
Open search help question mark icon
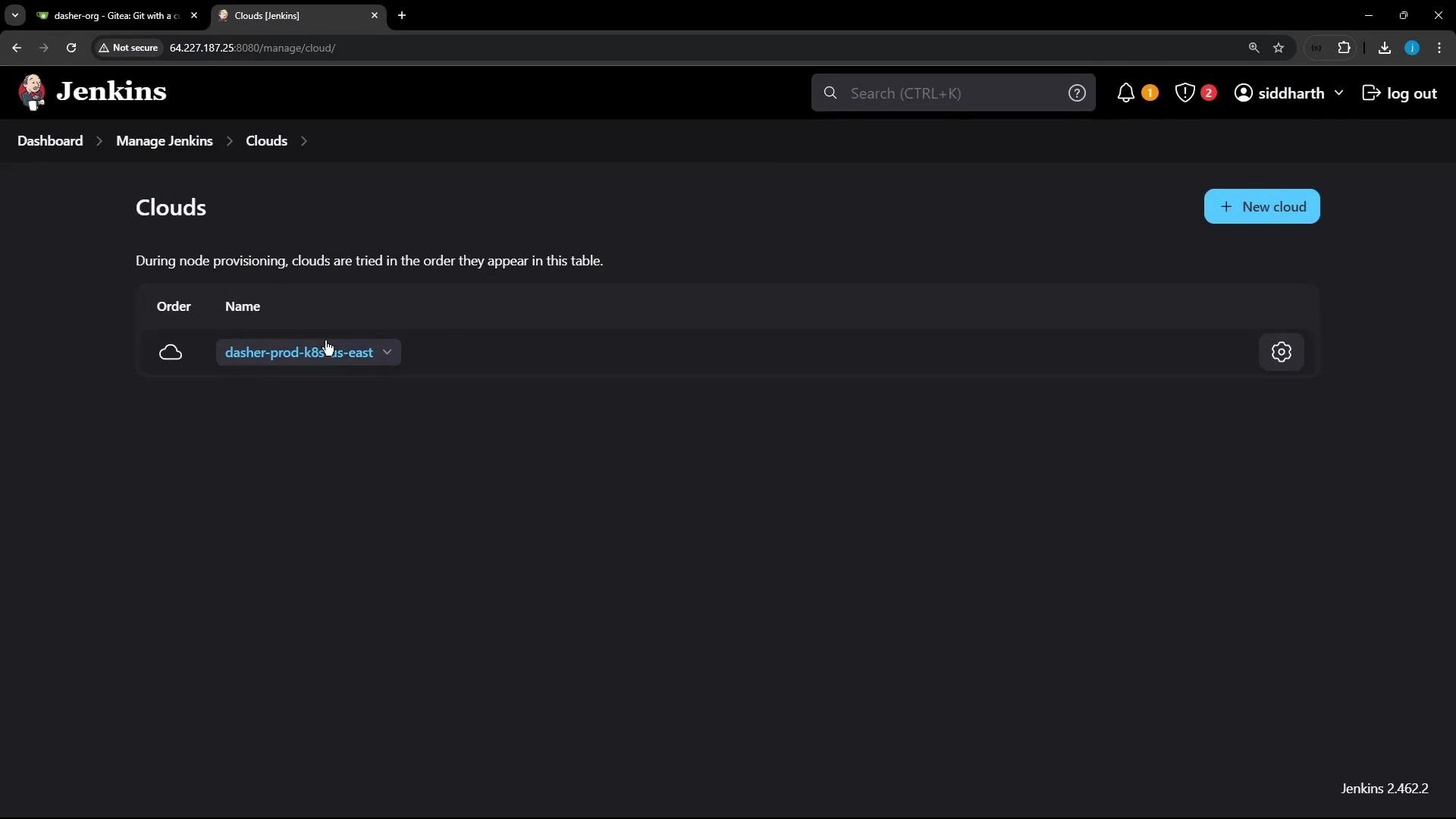click(x=1077, y=93)
